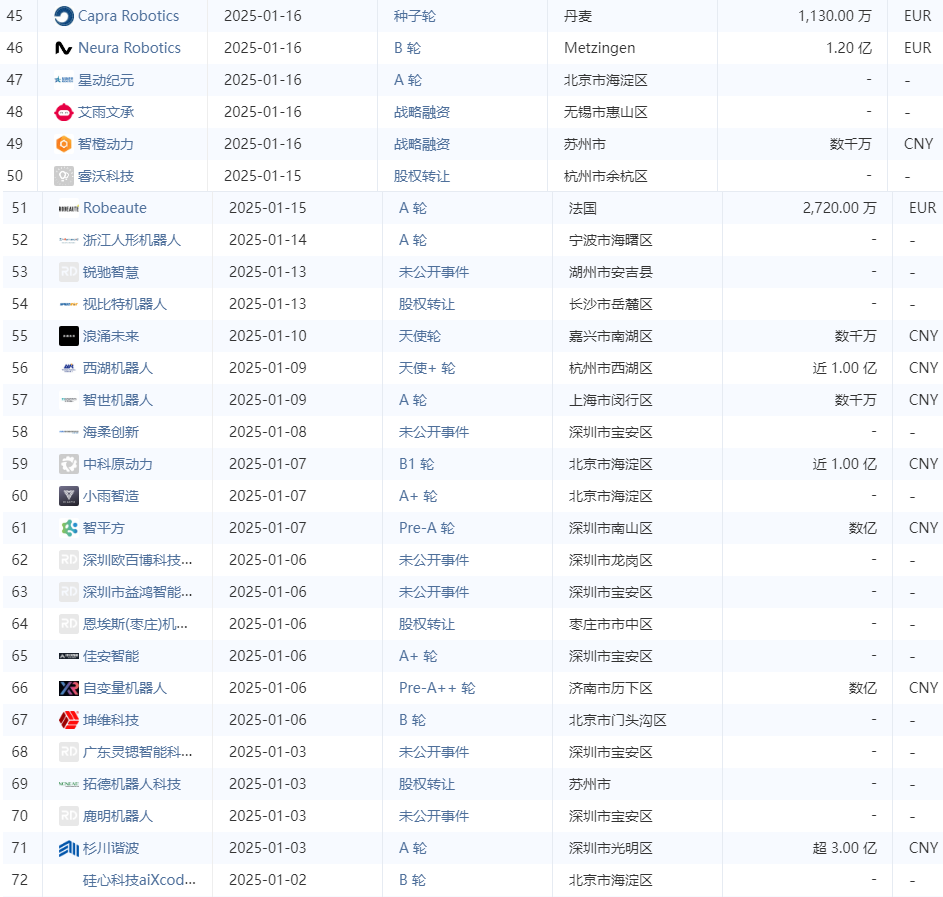The width and height of the screenshot is (943, 897).
Task: Select the B 轮 round for Neura Robotics
Action: pos(408,48)
